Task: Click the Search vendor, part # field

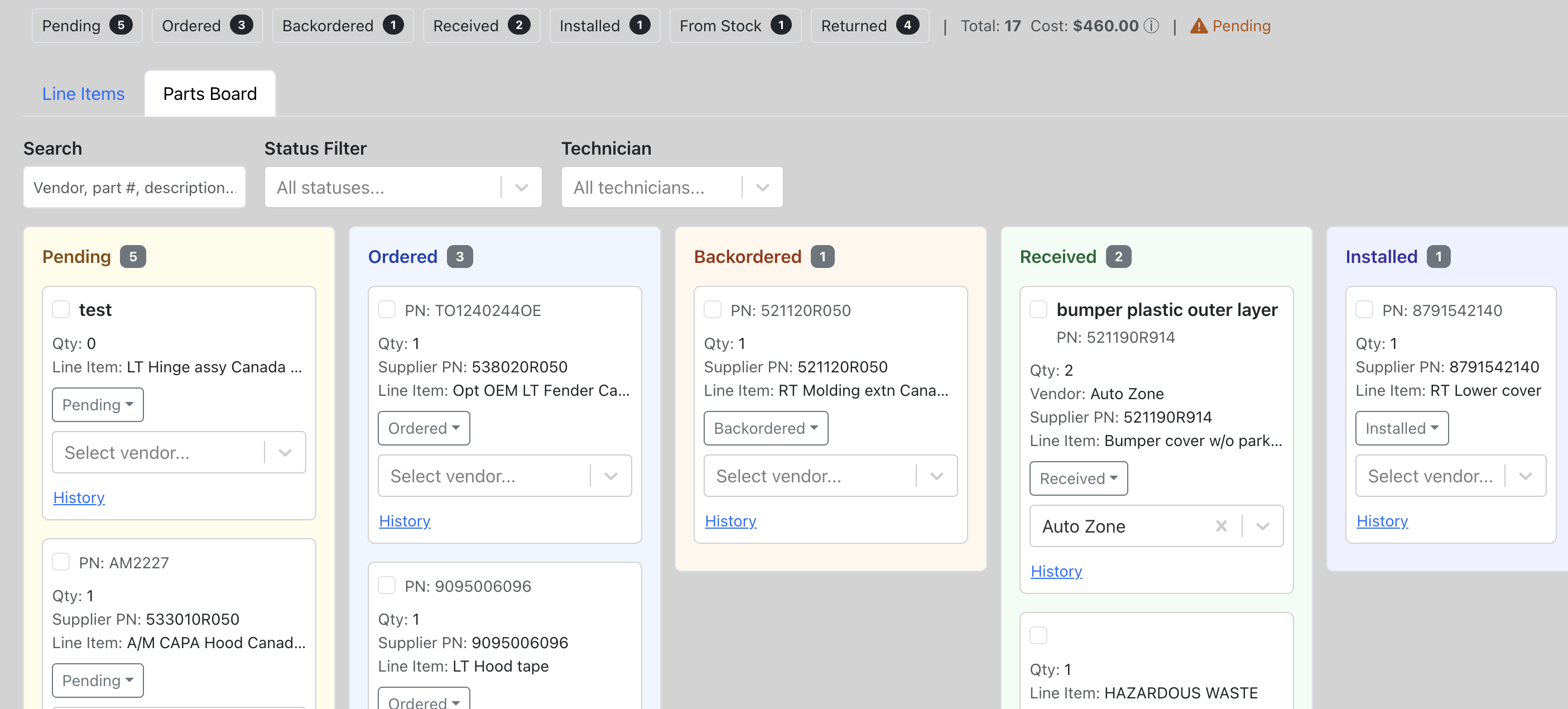Action: tap(134, 188)
